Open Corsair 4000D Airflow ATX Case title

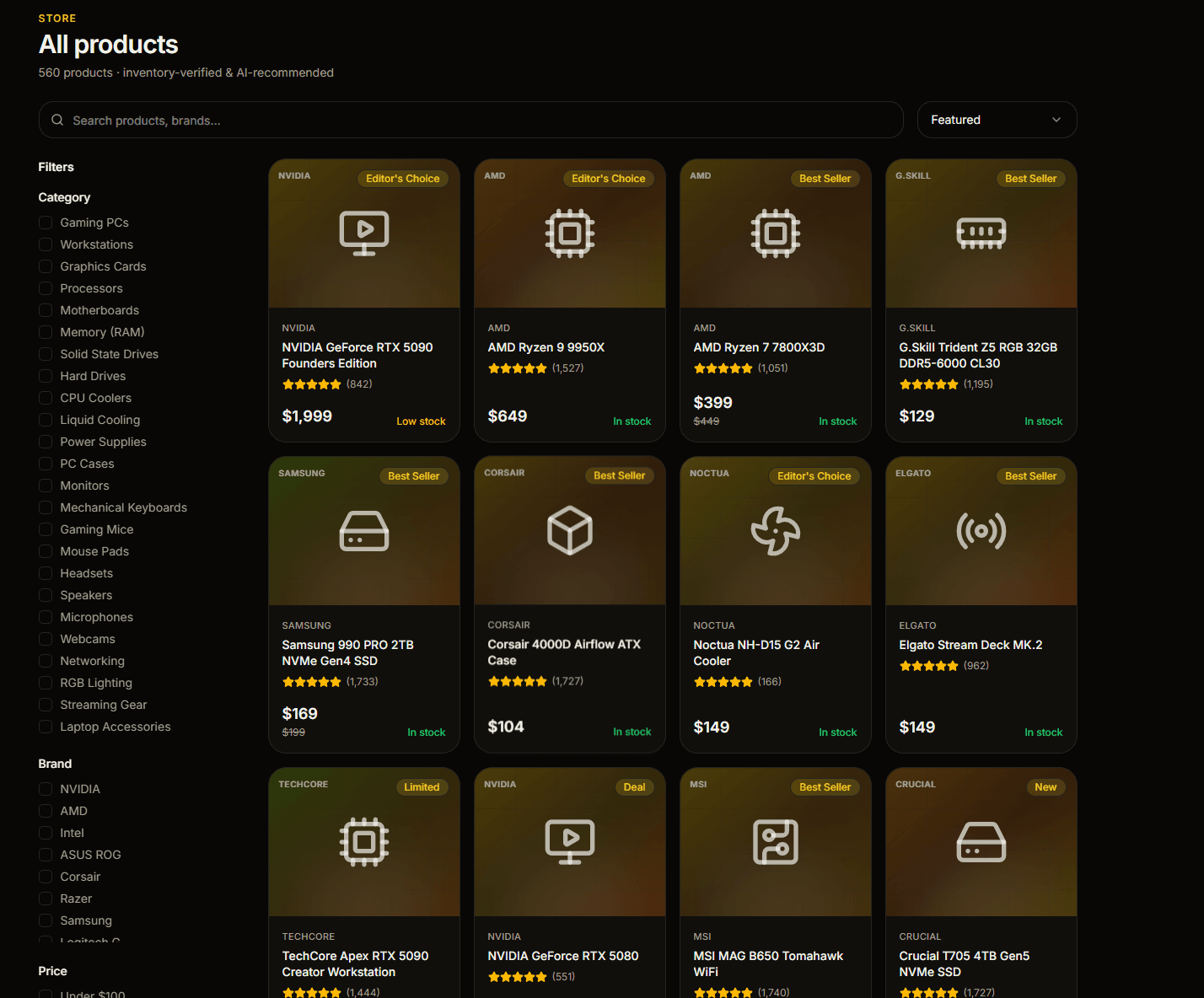564,652
